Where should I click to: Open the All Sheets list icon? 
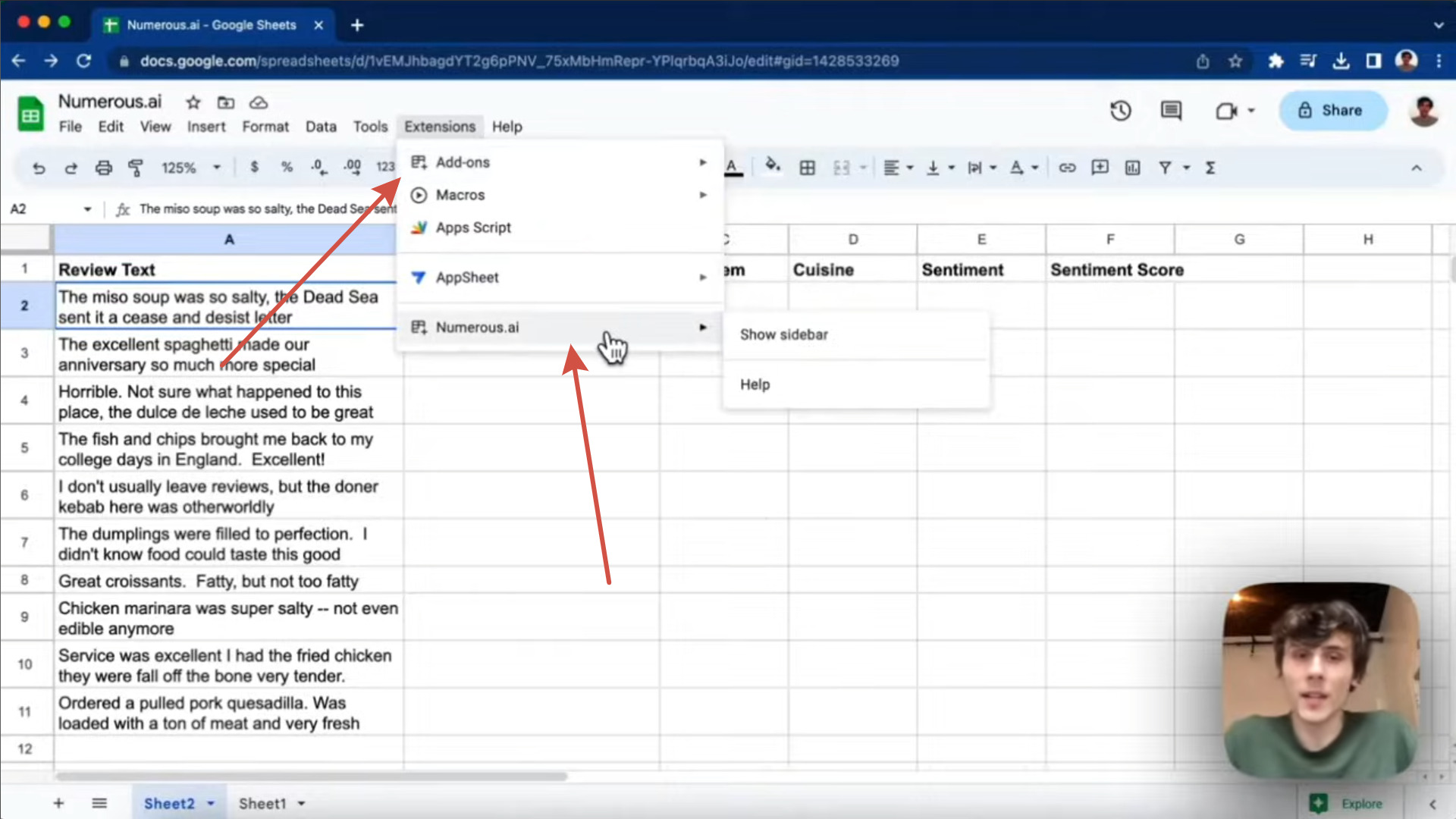(99, 803)
